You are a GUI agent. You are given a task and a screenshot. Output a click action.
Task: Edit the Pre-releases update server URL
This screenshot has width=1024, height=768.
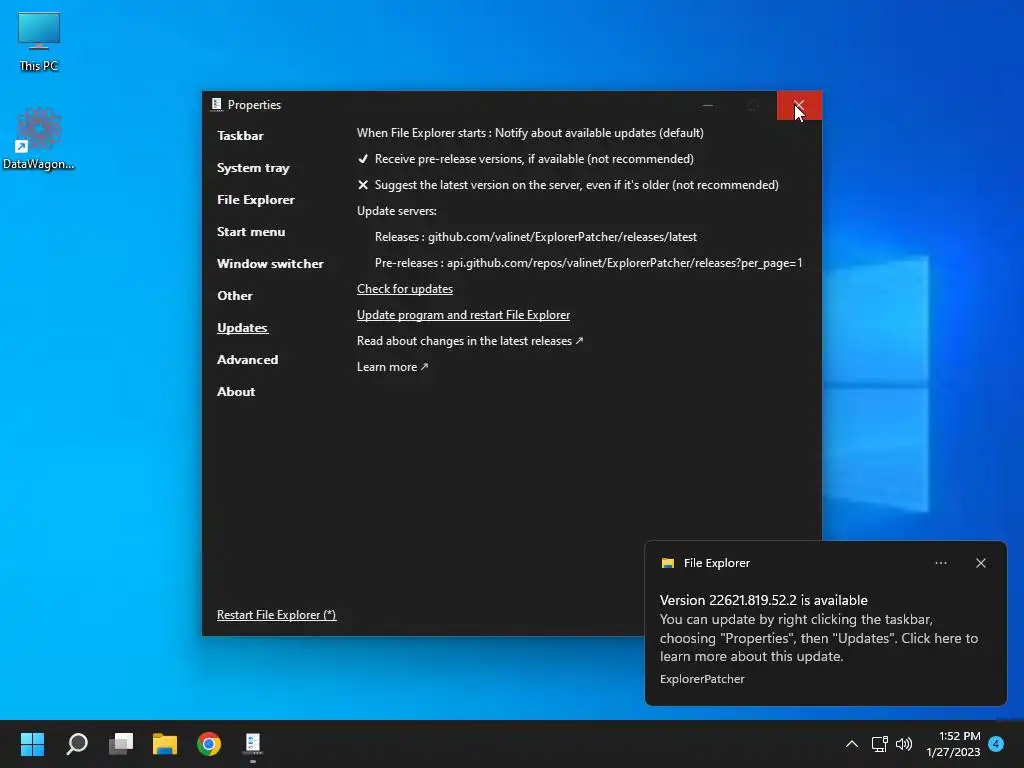pos(588,263)
